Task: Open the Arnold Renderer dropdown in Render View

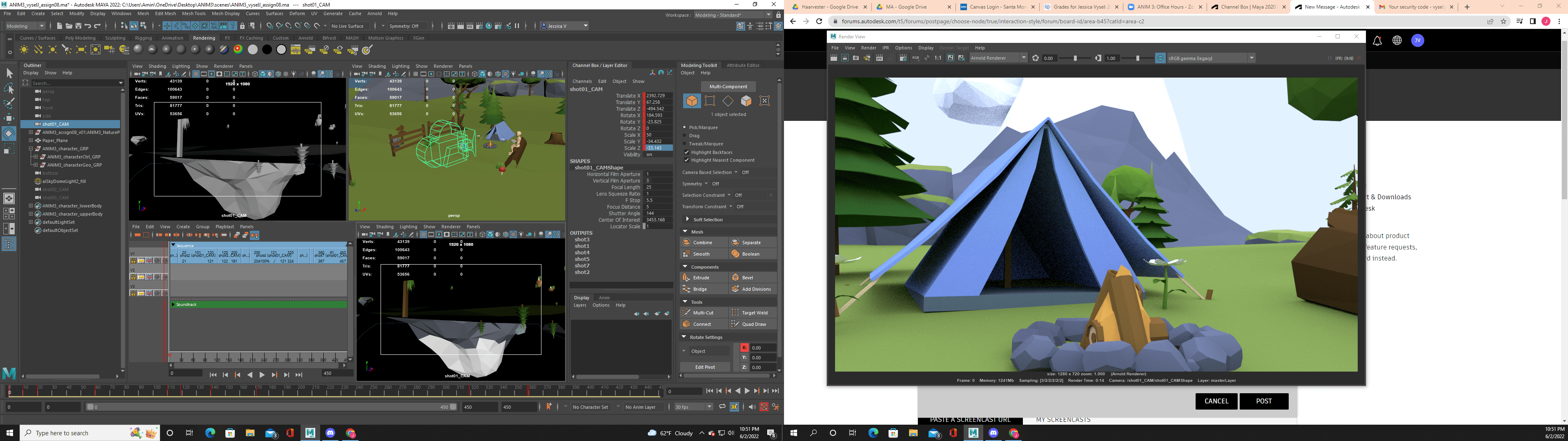Action: click(1023, 58)
